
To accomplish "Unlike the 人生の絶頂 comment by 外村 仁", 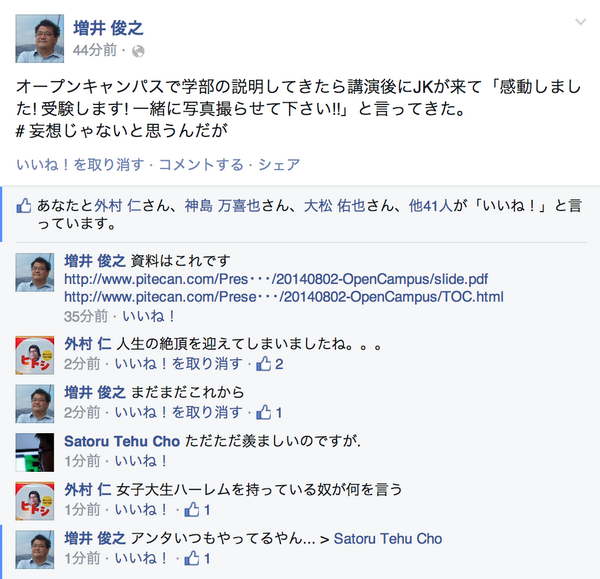I will coord(179,364).
